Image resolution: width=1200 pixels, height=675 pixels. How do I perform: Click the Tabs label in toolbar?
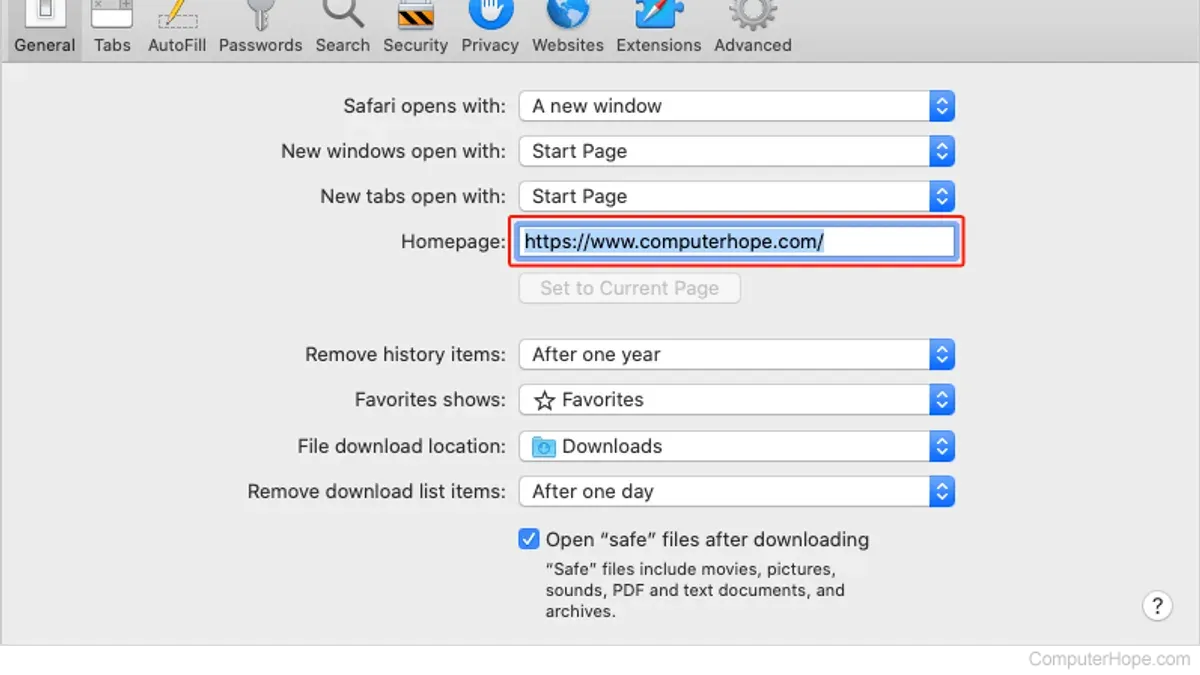click(x=112, y=45)
